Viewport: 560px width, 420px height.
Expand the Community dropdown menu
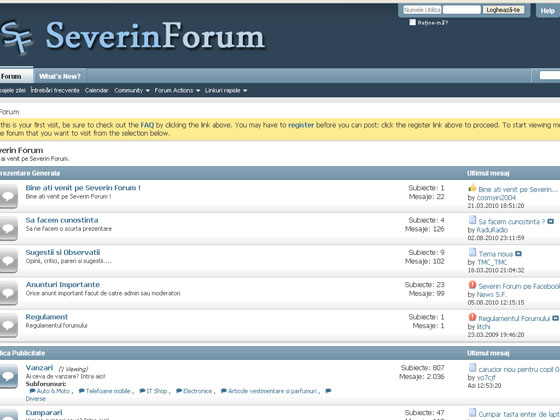[x=132, y=91]
